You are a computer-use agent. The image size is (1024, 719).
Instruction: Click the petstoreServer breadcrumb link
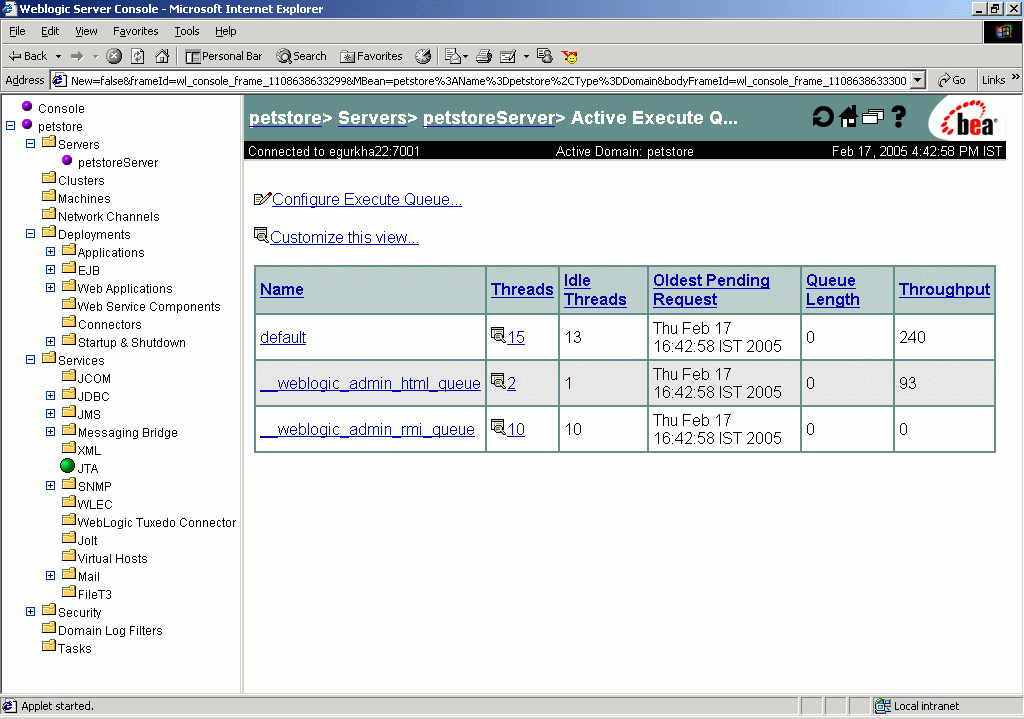[489, 118]
